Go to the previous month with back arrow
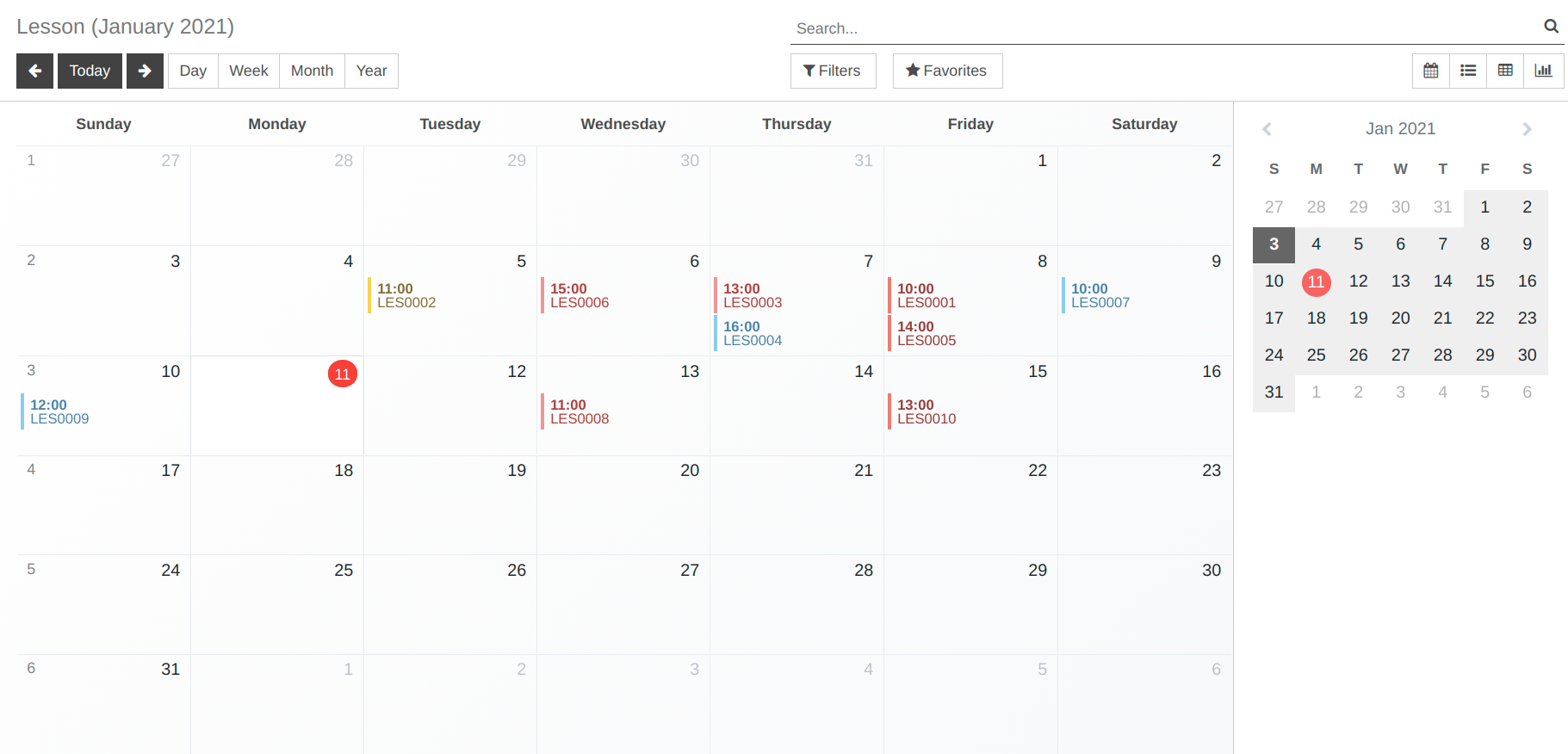Image resolution: width=1568 pixels, height=754 pixels. (x=34, y=71)
